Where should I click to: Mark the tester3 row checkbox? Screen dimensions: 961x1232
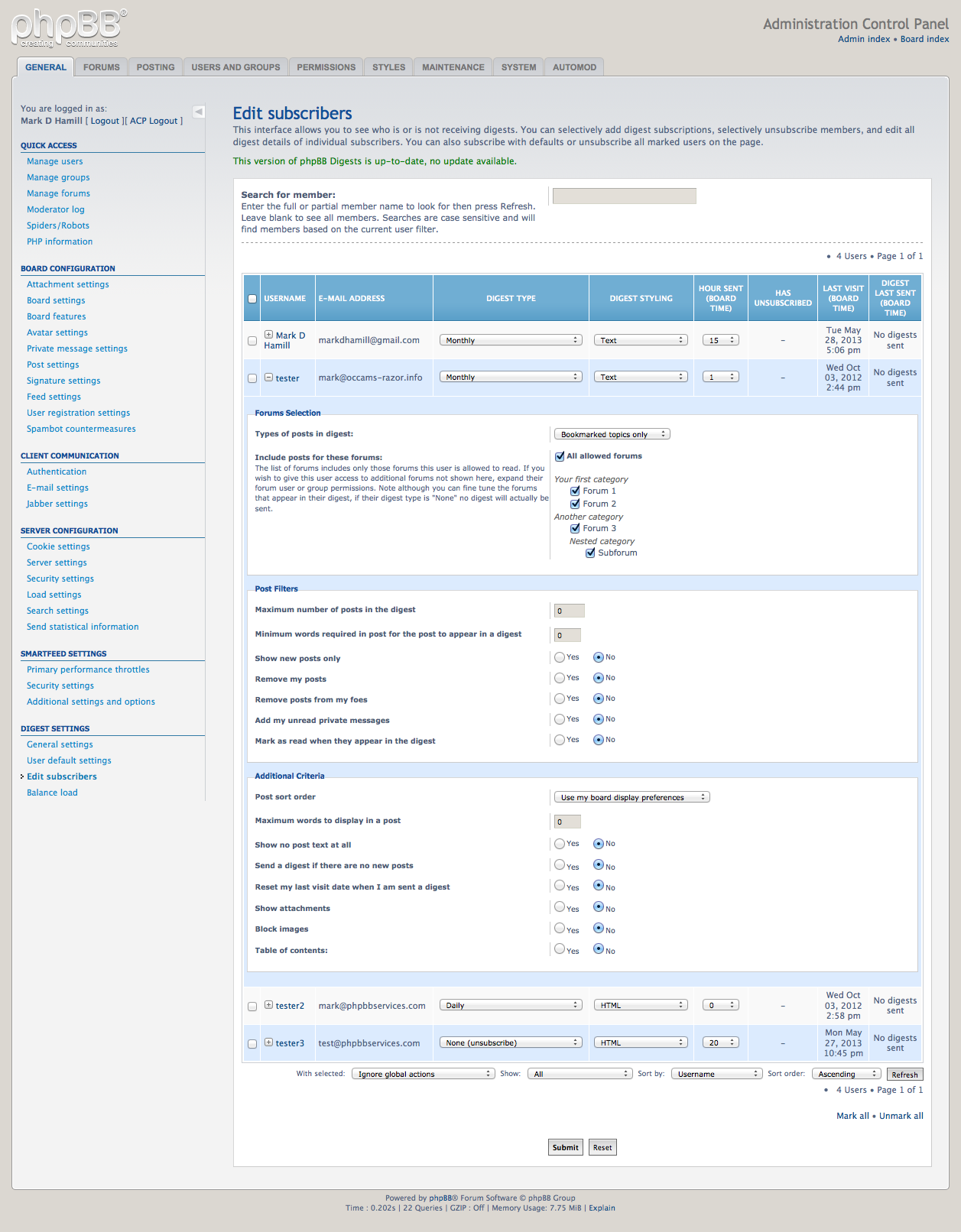(x=252, y=1044)
